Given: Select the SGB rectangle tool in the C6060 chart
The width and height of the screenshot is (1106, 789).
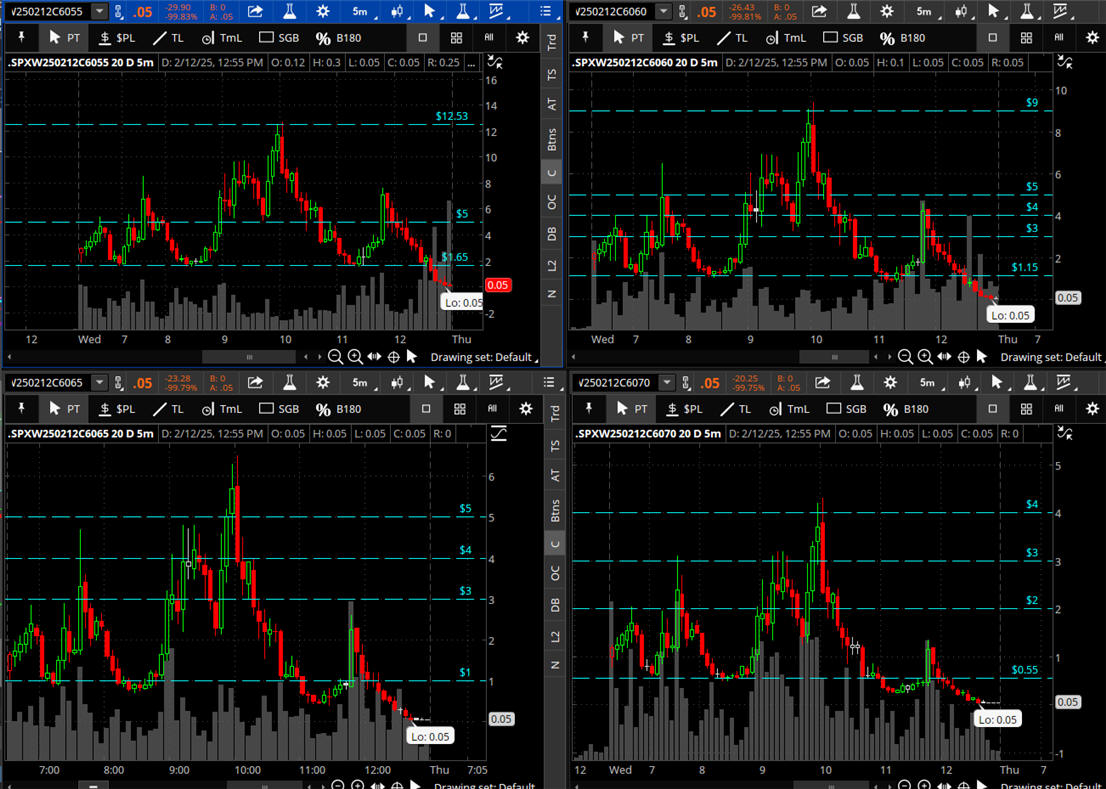Looking at the screenshot, I should pyautogui.click(x=841, y=38).
